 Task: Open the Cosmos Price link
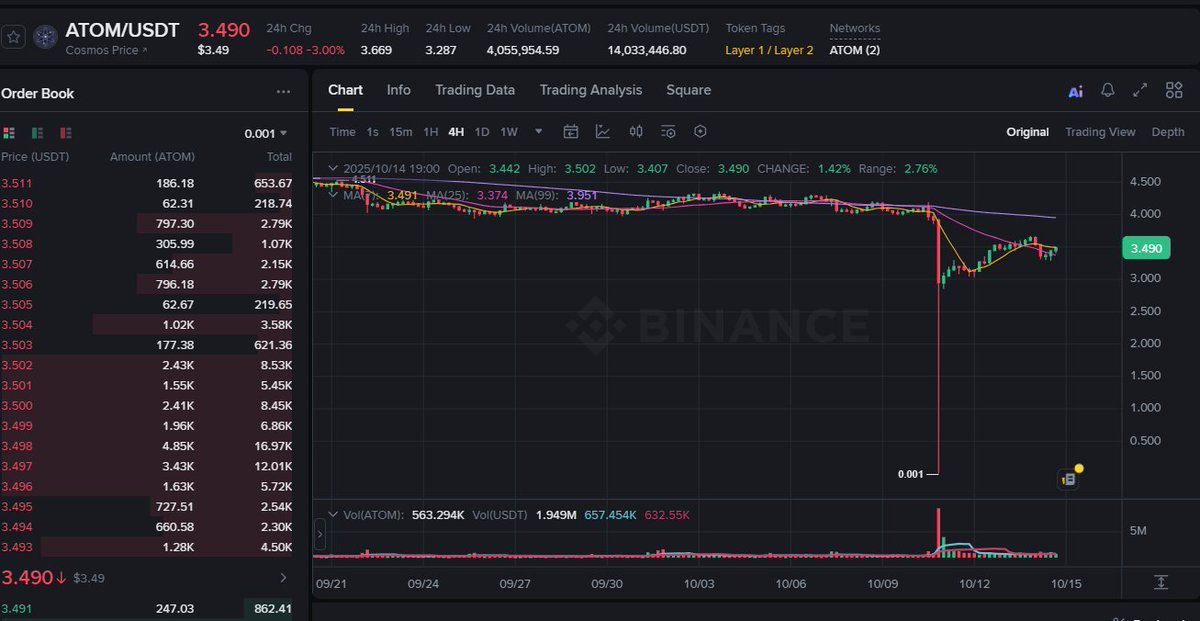tap(106, 50)
